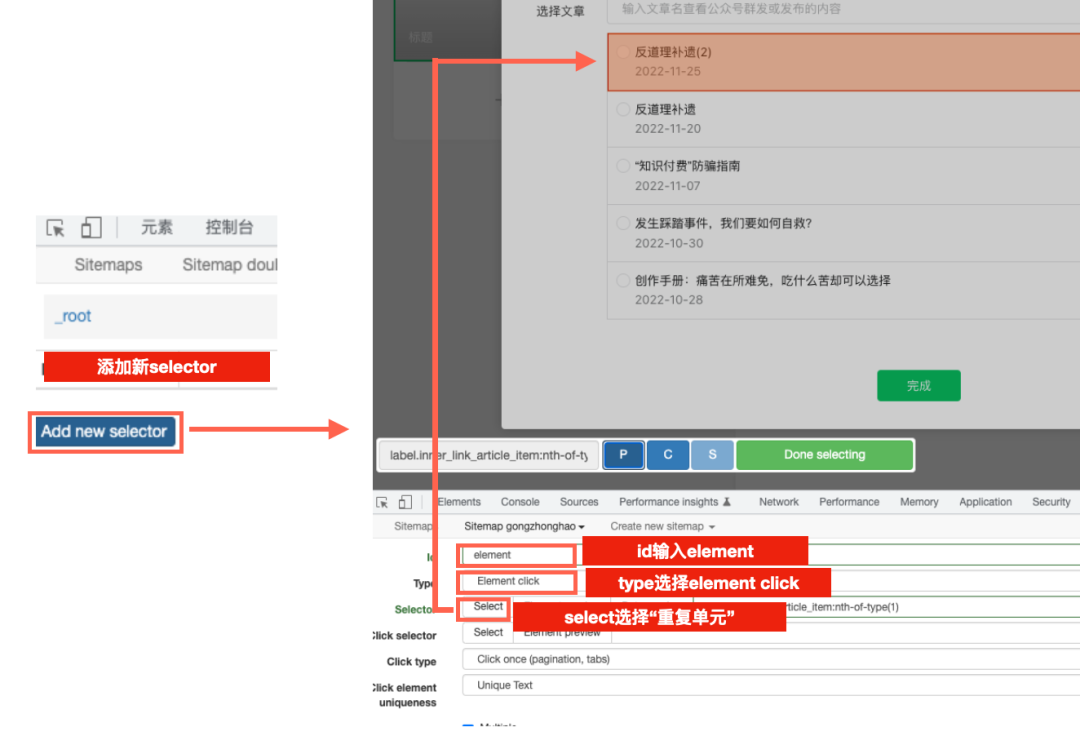Open the Network tab
Viewport: 1080px width, 745px height.
click(x=778, y=502)
